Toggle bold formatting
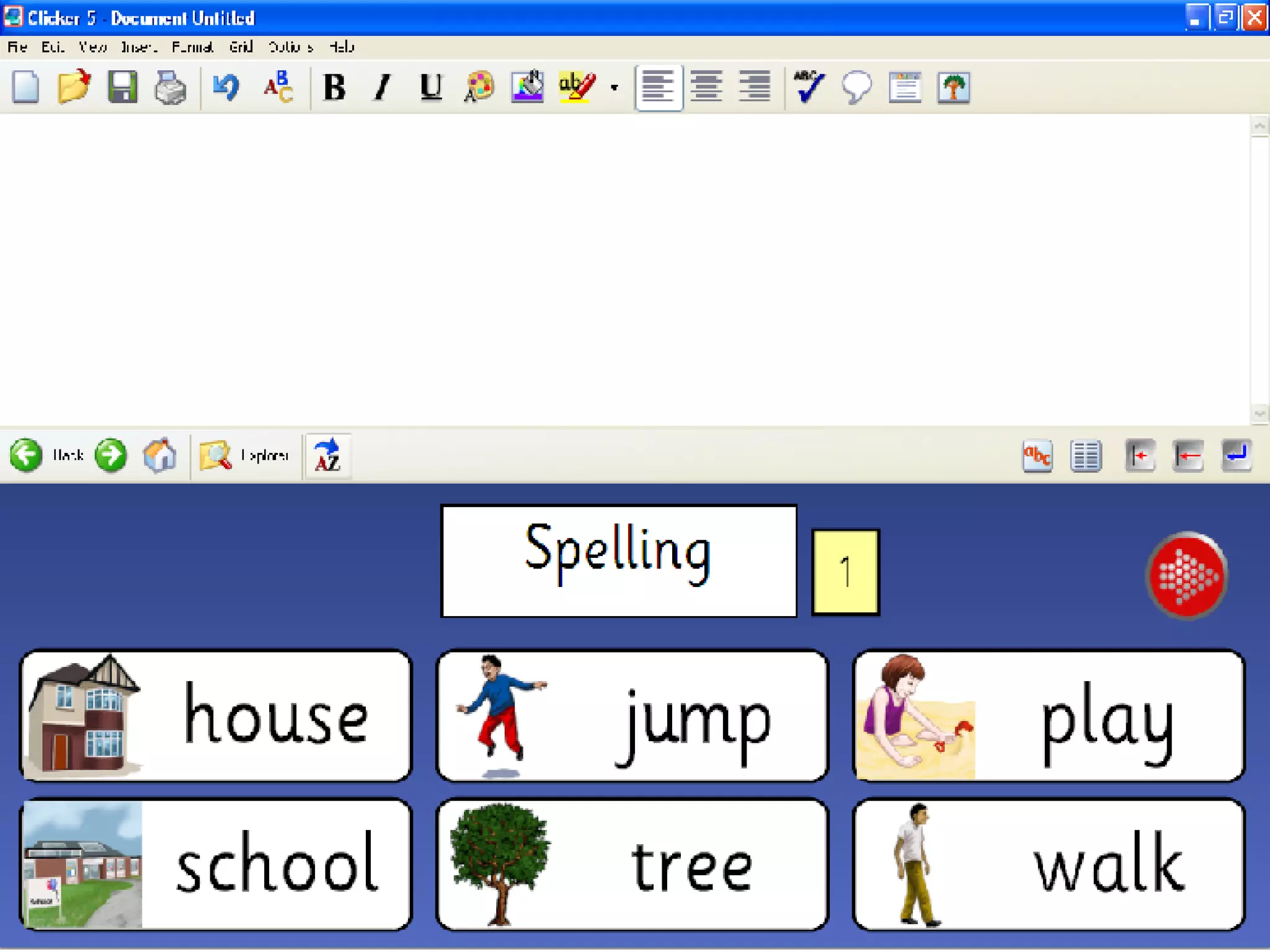Viewport: 1270px width, 952px height. click(335, 87)
